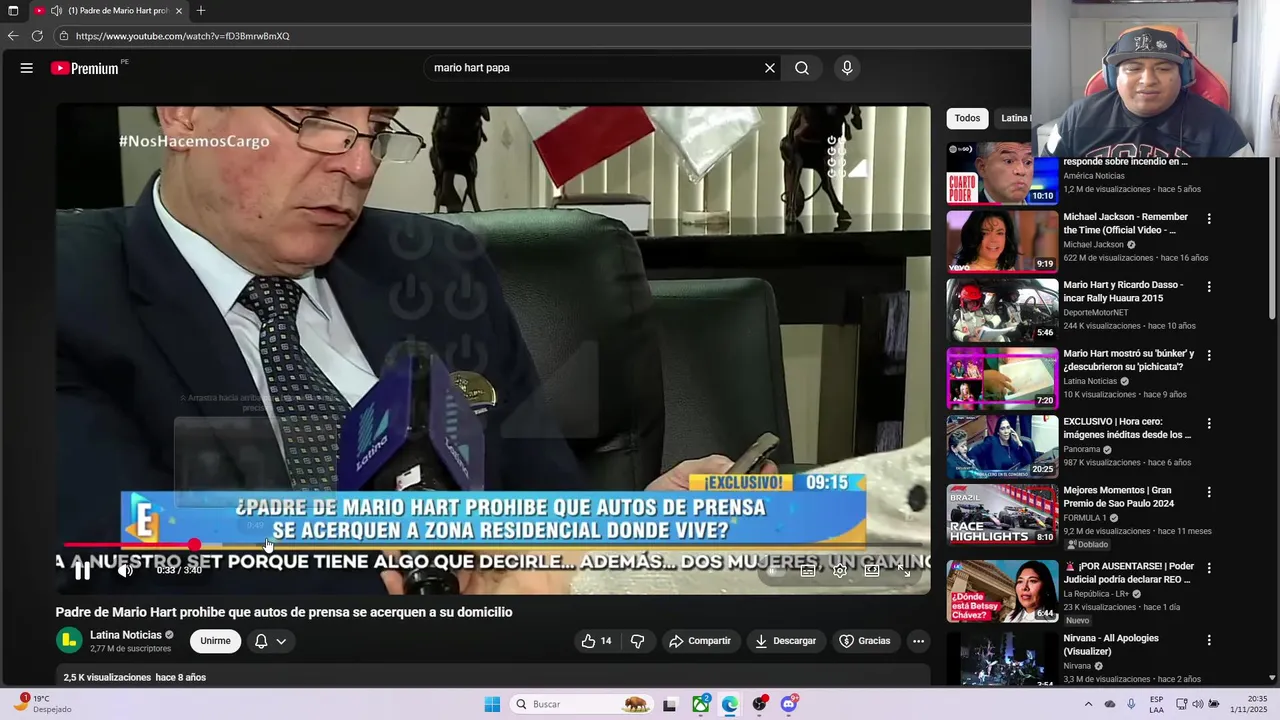Screen dimensions: 1280x720
Task: Click the browser URL address bar
Action: 540,36
